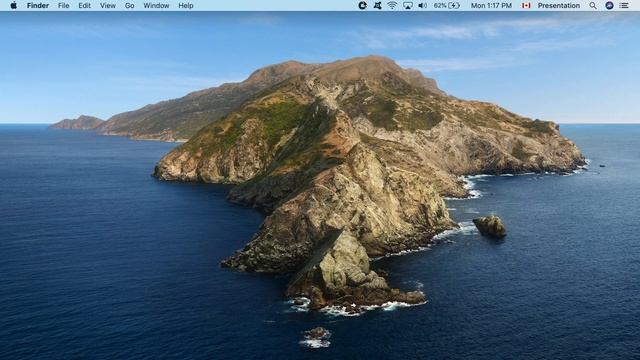Image resolution: width=640 pixels, height=360 pixels.
Task: Click the menu bar icon left of Wi-Fi
Action: (x=378, y=5)
